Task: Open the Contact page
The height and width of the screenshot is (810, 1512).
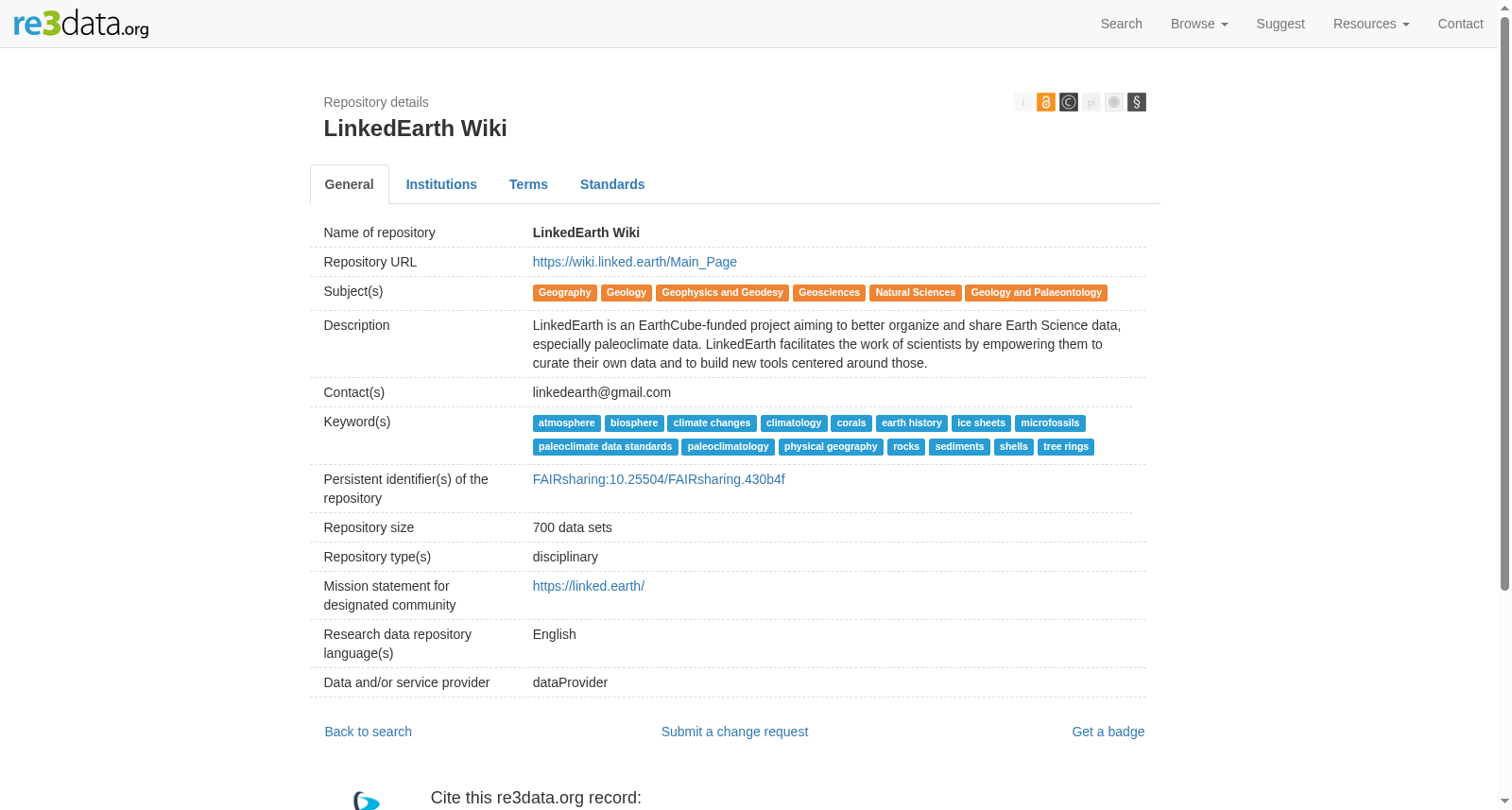Action: 1460,24
